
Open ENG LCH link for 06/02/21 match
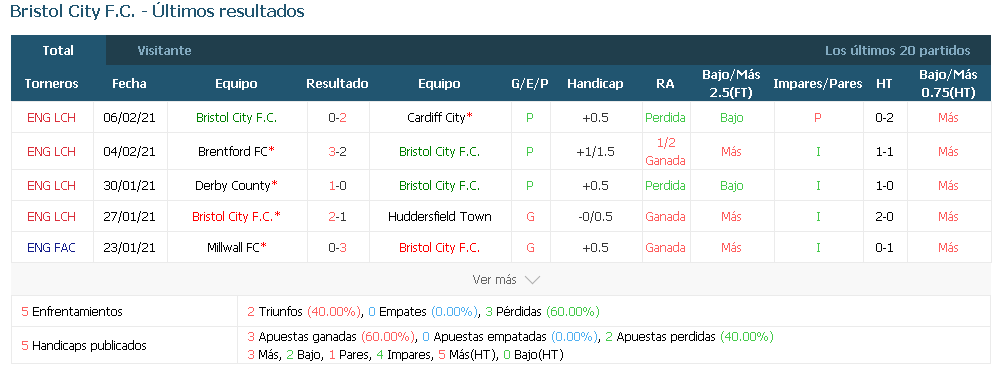tap(51, 118)
